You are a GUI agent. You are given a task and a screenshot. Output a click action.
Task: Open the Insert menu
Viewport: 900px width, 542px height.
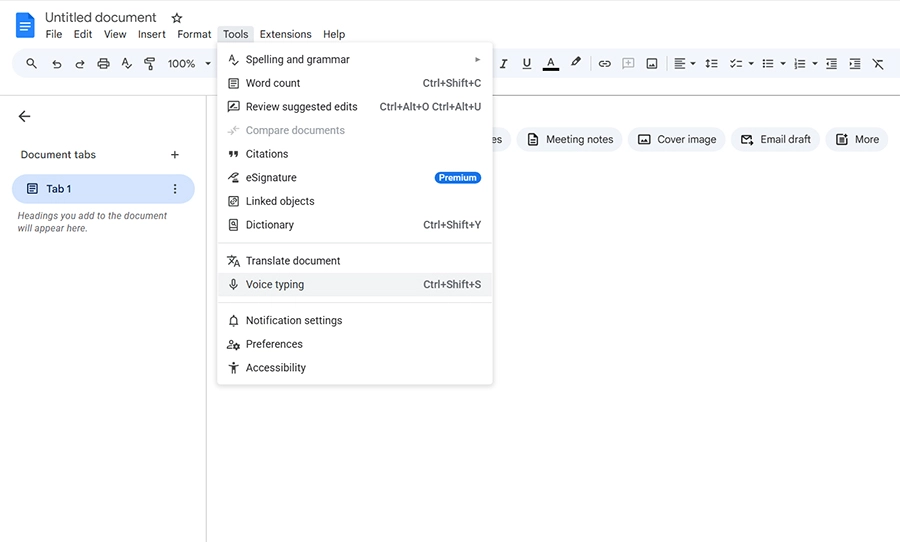152,34
